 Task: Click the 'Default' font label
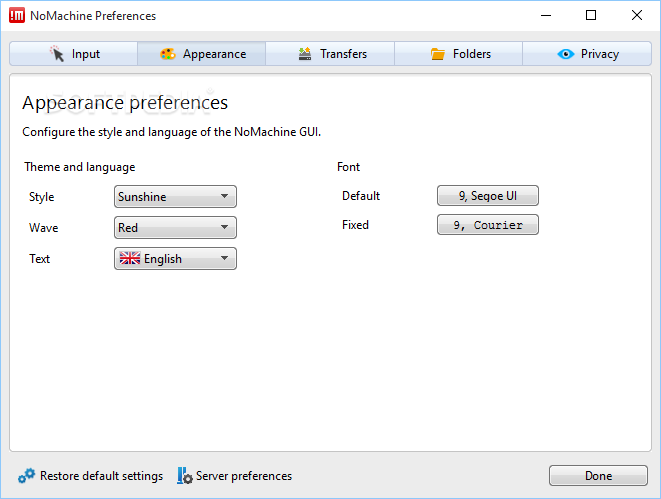pos(361,196)
